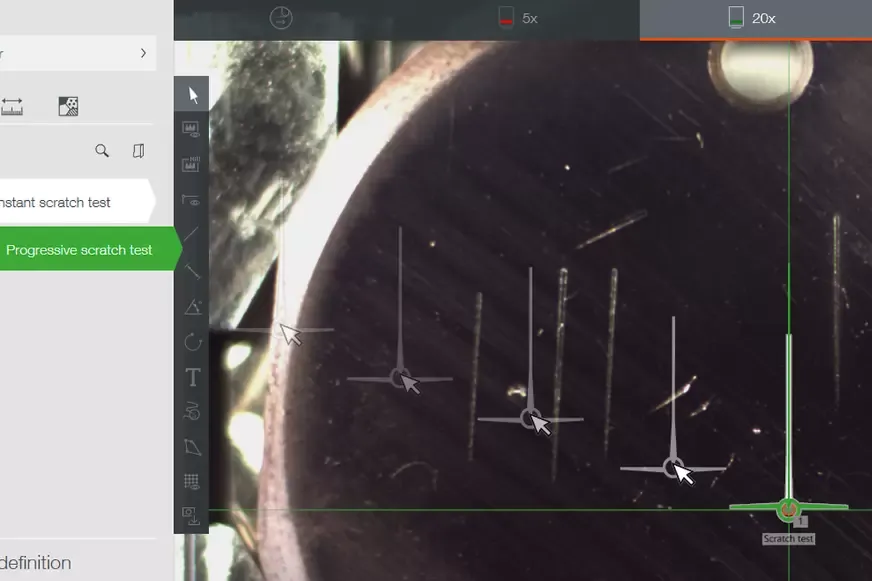Select the angle measurement tool

(x=192, y=307)
